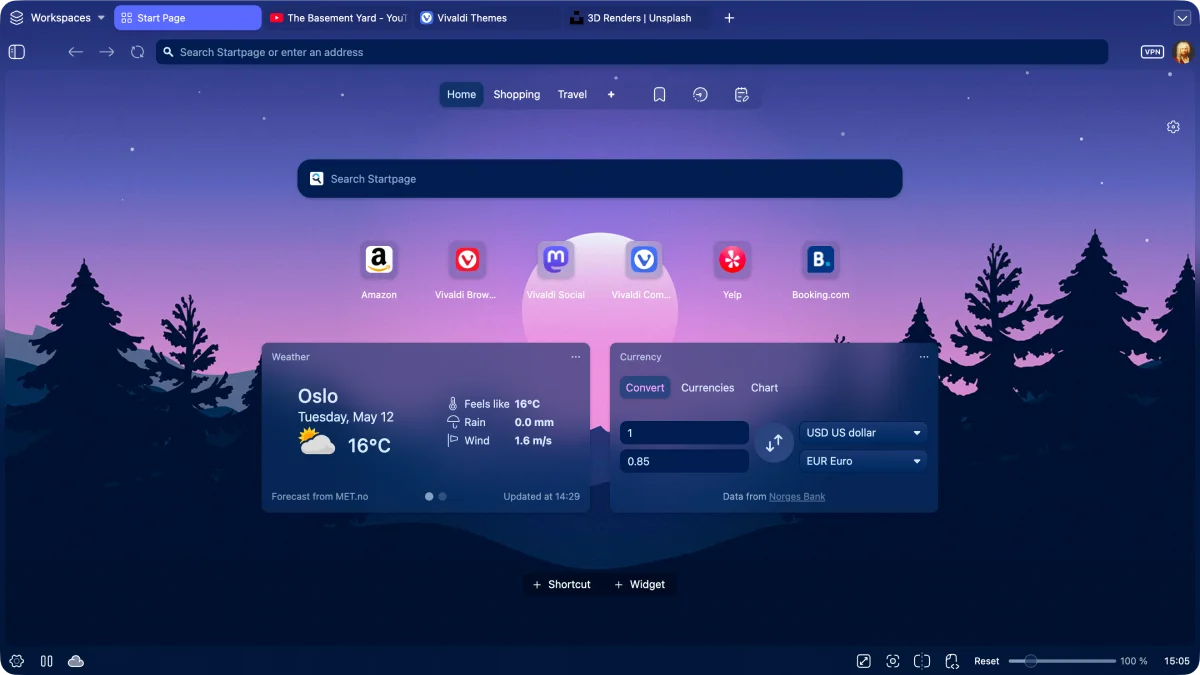Go forward with the forward arrow
Screen dimensions: 1200x675
107,52
